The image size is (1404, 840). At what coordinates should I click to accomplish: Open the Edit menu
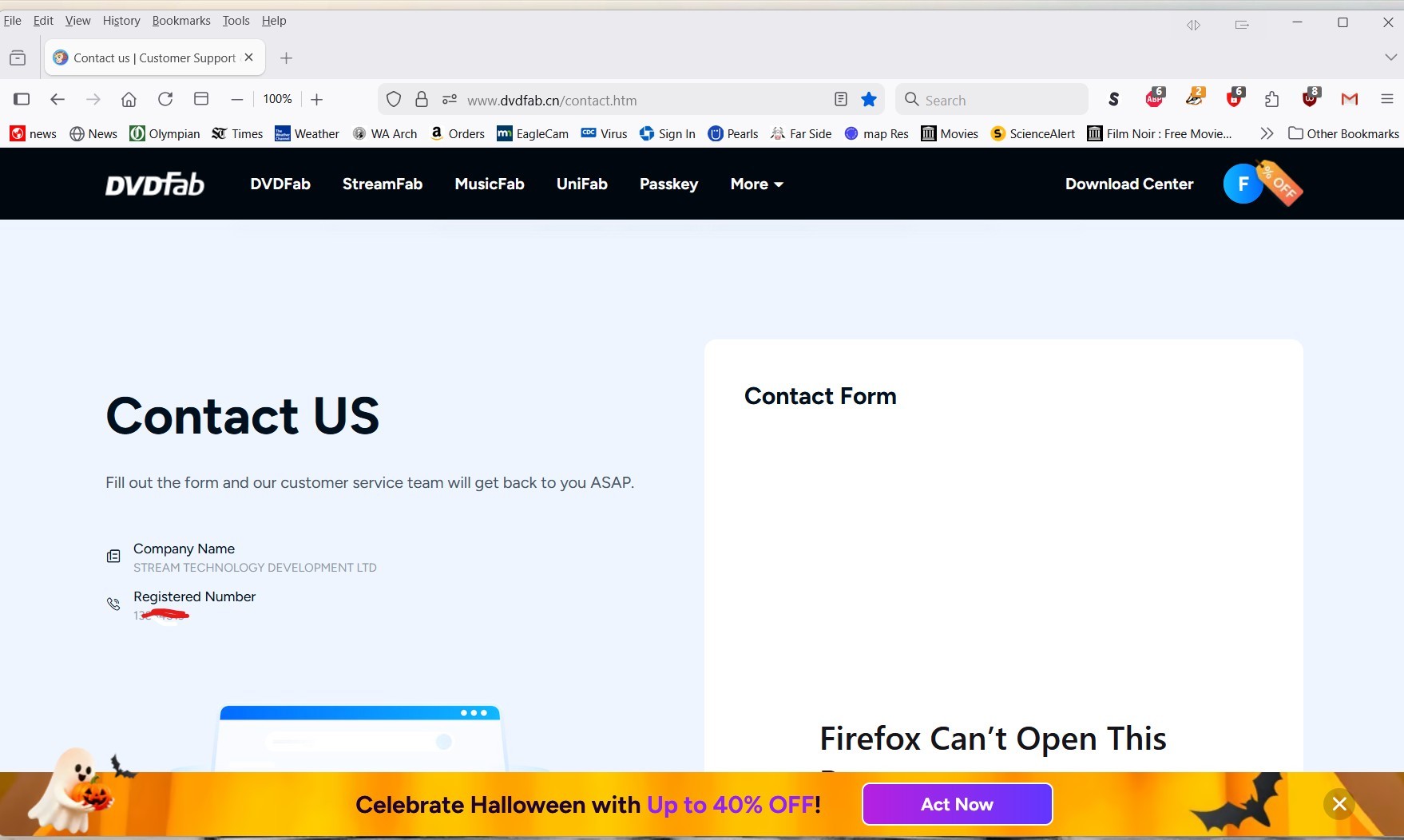pos(43,21)
